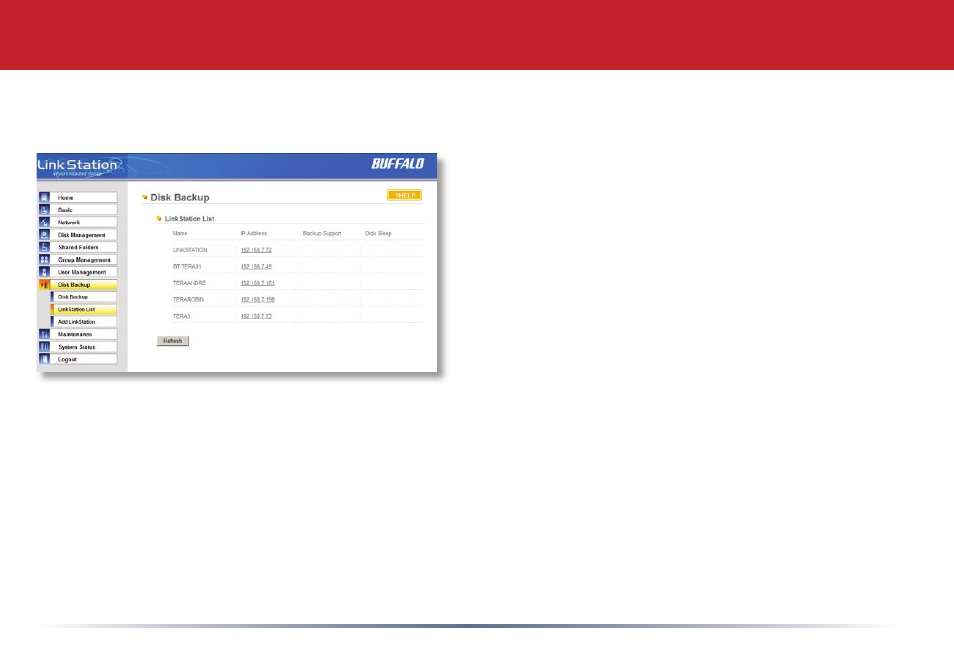Click the TERAANDRE name in the list

tap(189, 283)
